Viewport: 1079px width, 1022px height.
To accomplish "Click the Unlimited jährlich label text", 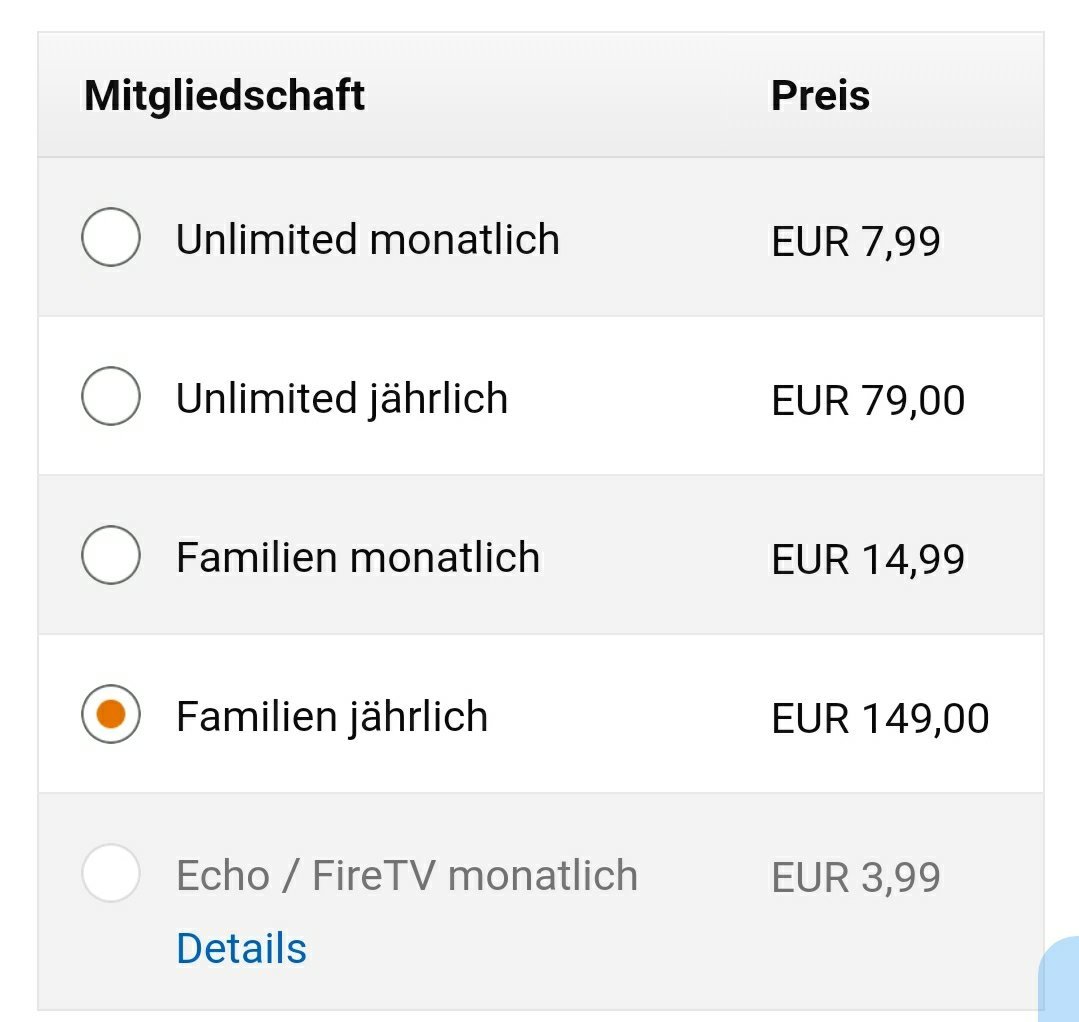I will point(342,399).
